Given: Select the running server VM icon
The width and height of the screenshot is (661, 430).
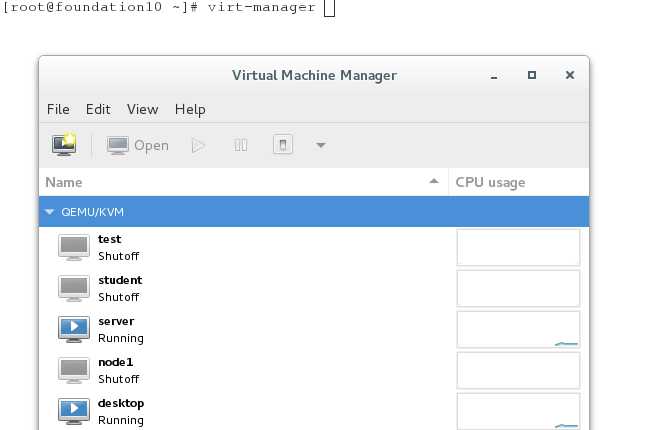Looking at the screenshot, I should 74,329.
